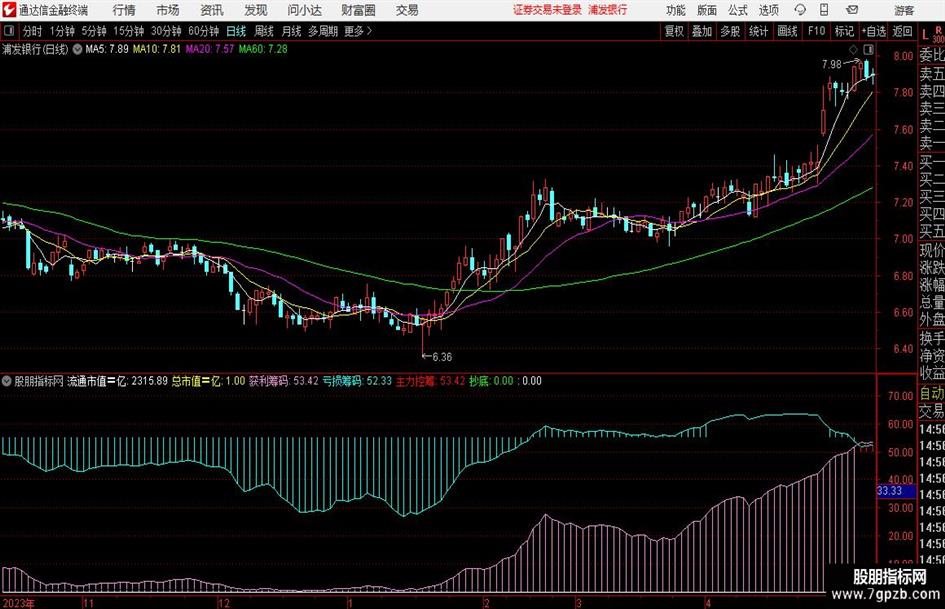The image size is (945, 609).
Task: Click the Tongdaxin red logo icon
Action: pos(9,10)
